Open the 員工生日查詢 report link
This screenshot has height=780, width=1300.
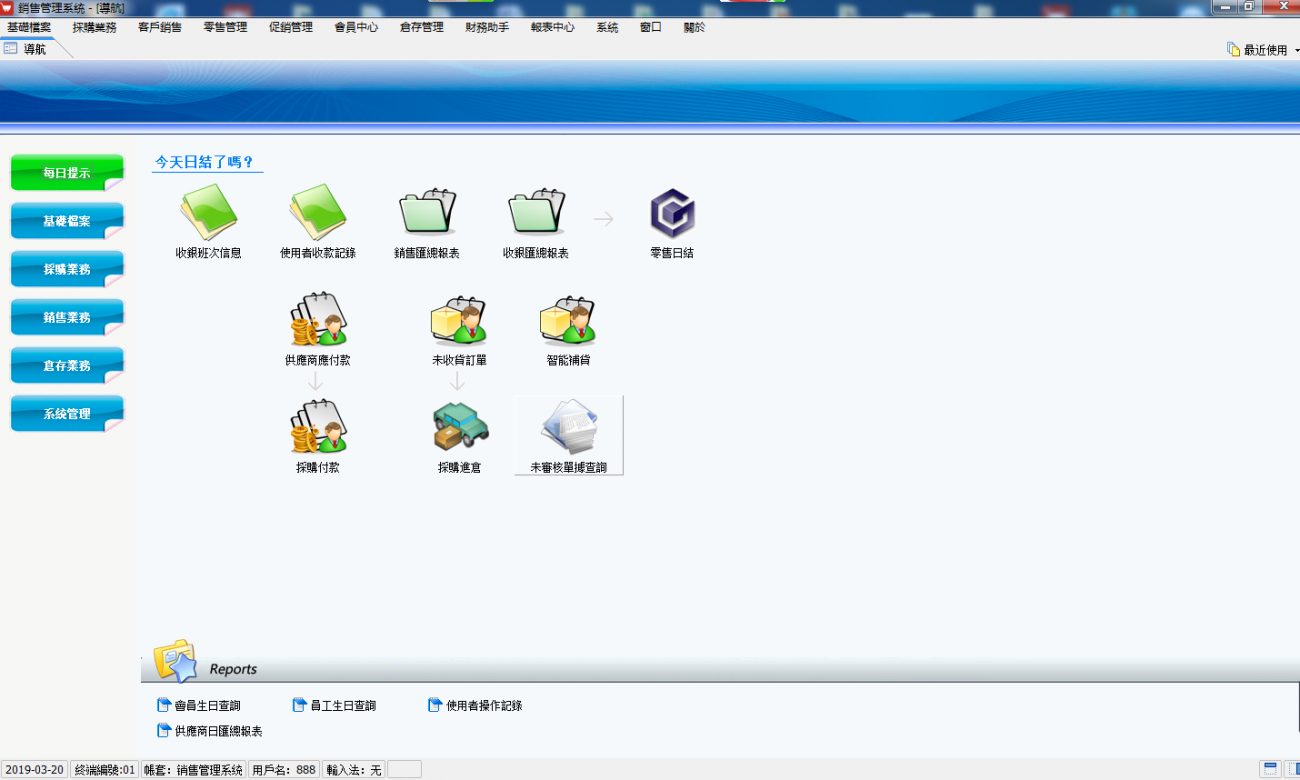point(334,705)
